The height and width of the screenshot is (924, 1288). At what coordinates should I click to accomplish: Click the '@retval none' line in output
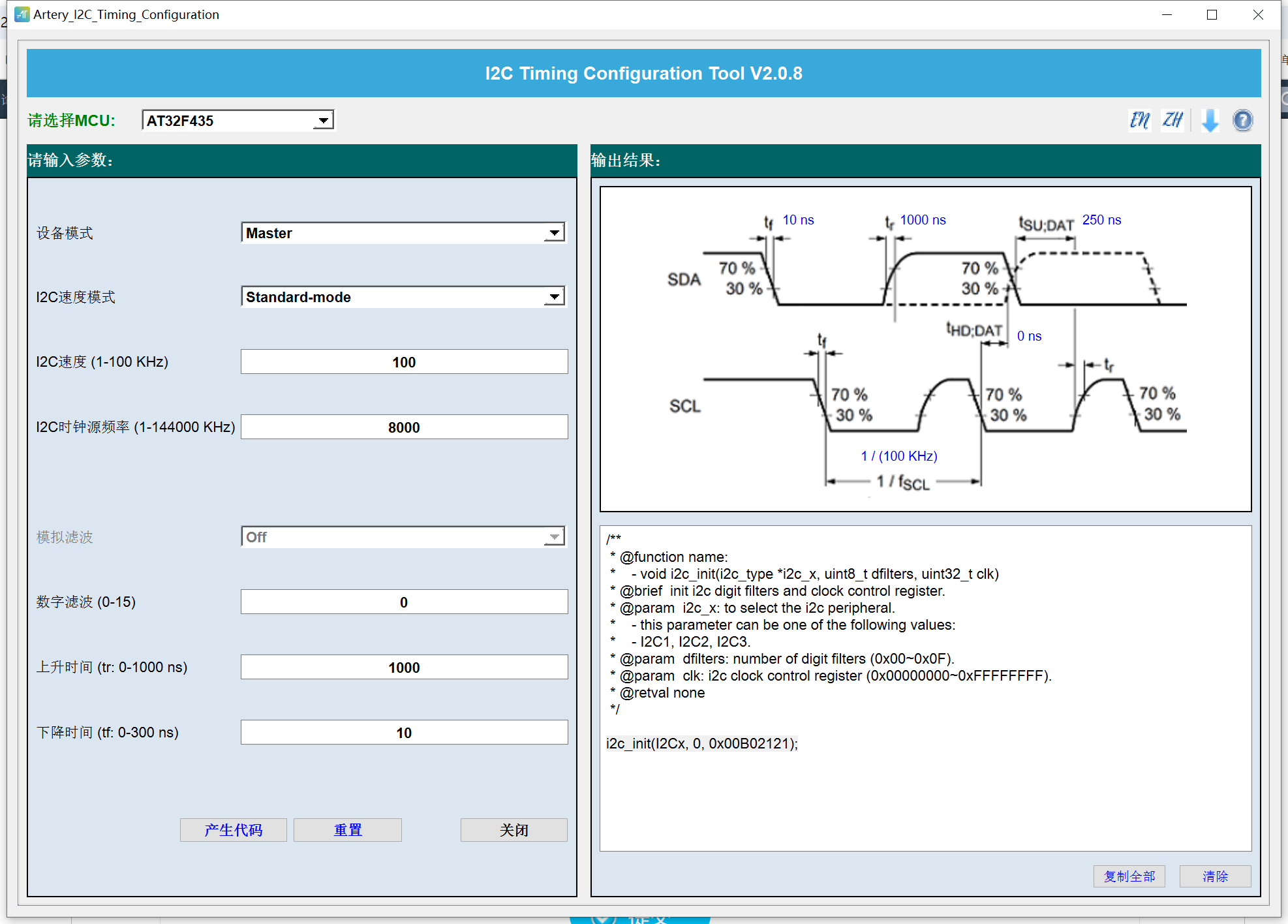(657, 693)
